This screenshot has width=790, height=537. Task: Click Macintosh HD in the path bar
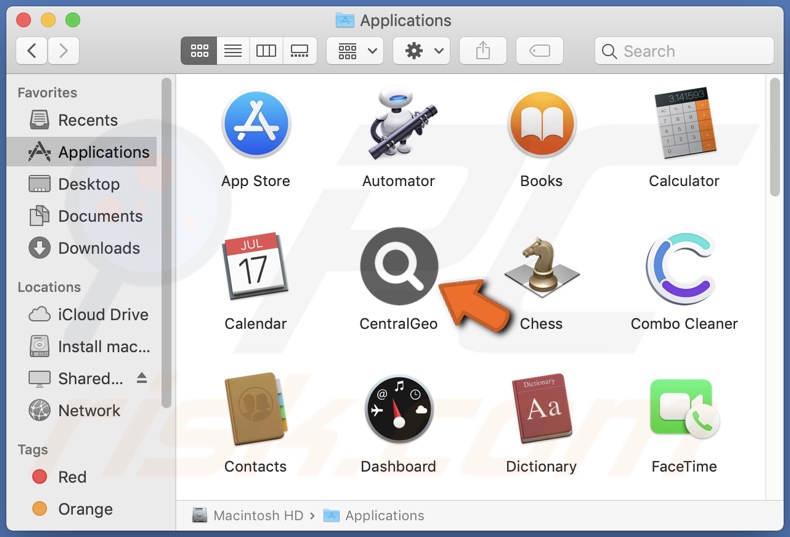248,515
